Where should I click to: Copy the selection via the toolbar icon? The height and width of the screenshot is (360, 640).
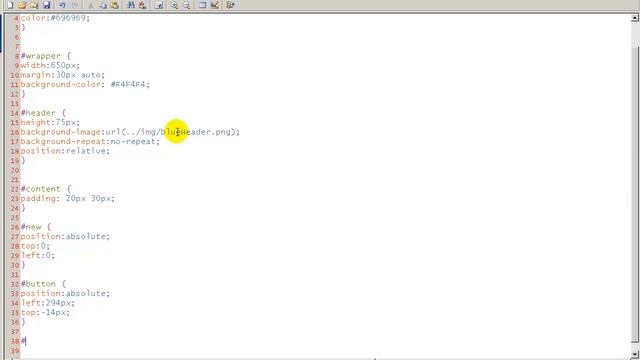click(103, 5)
